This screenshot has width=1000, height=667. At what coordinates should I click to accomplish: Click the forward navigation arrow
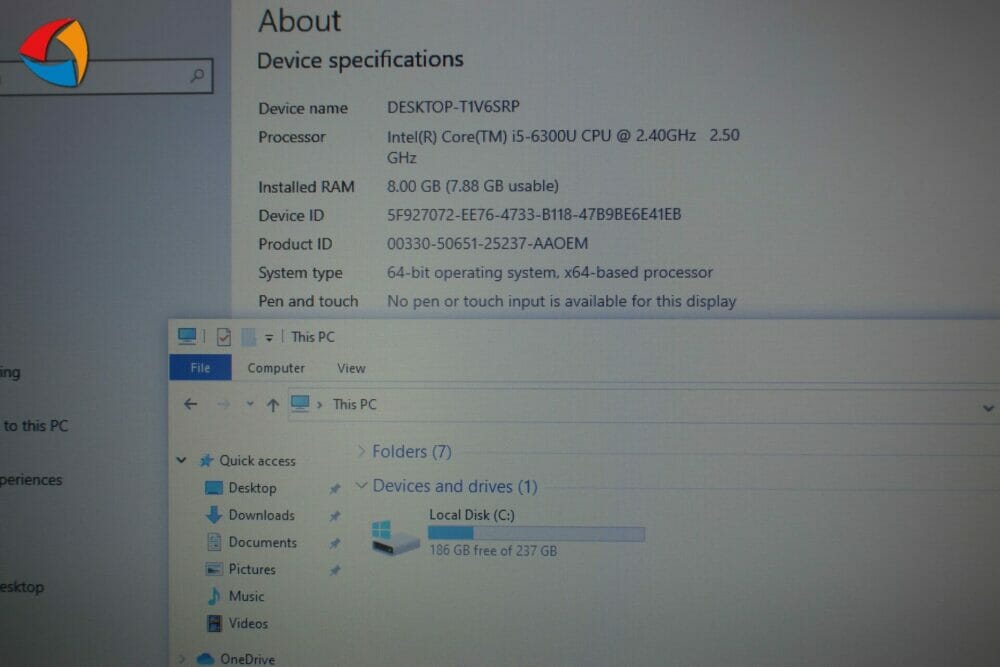pyautogui.click(x=223, y=404)
